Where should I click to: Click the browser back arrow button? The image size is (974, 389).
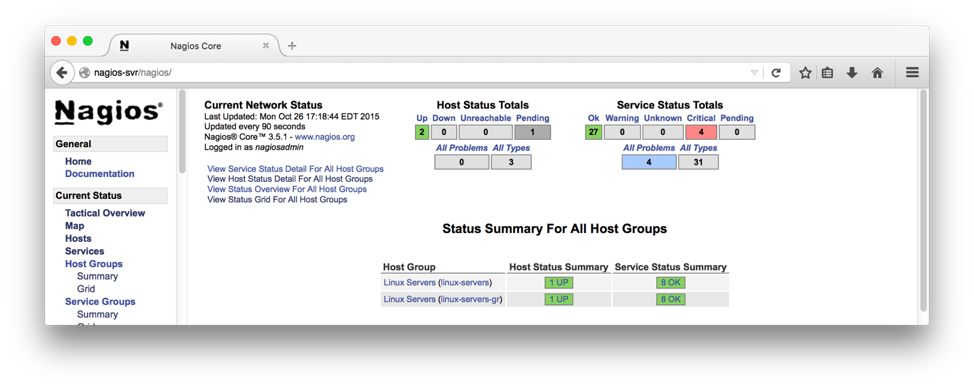[x=61, y=73]
